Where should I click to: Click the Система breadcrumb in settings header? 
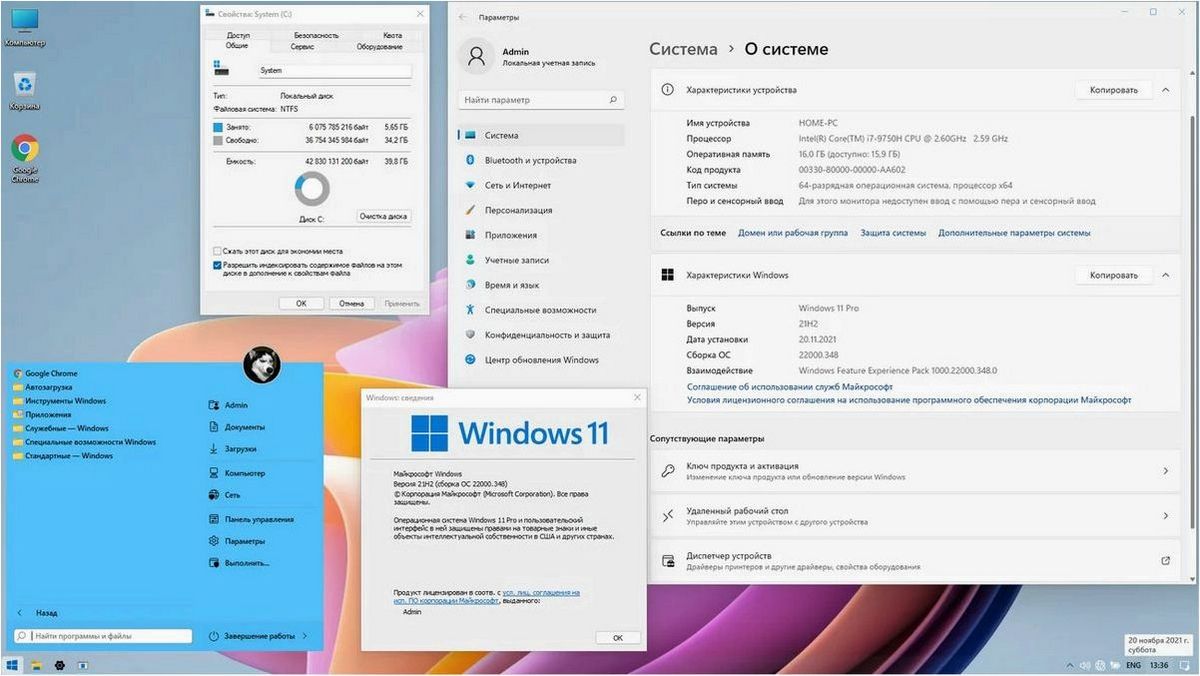click(683, 49)
